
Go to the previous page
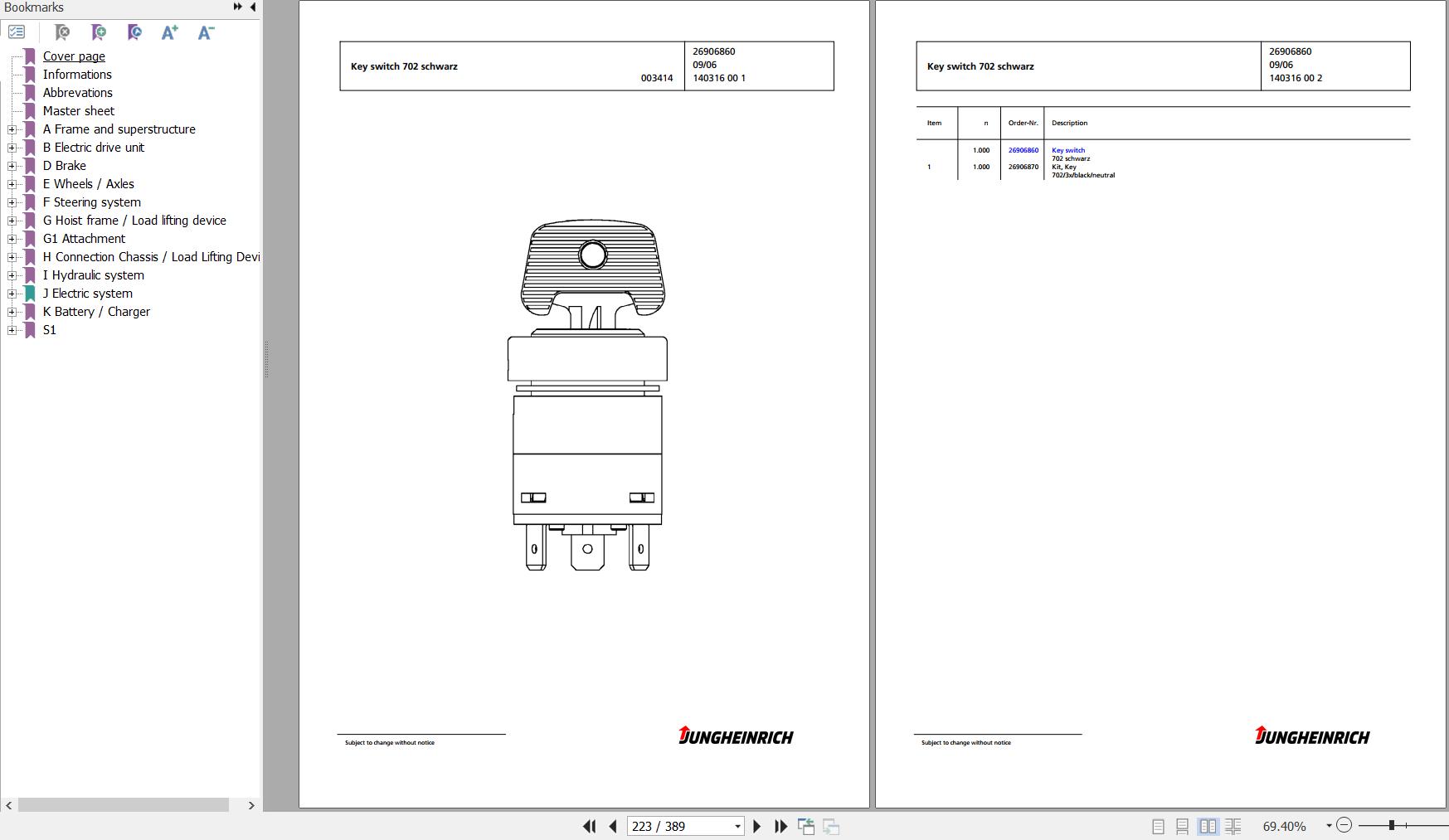[x=613, y=826]
